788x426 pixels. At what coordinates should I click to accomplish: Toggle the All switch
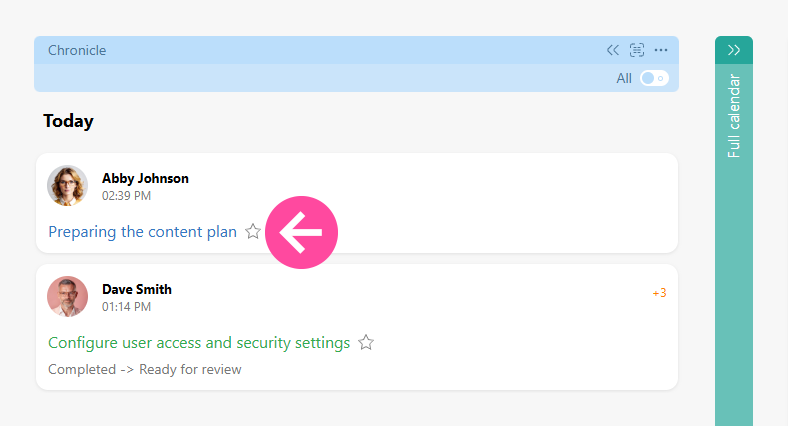654,78
